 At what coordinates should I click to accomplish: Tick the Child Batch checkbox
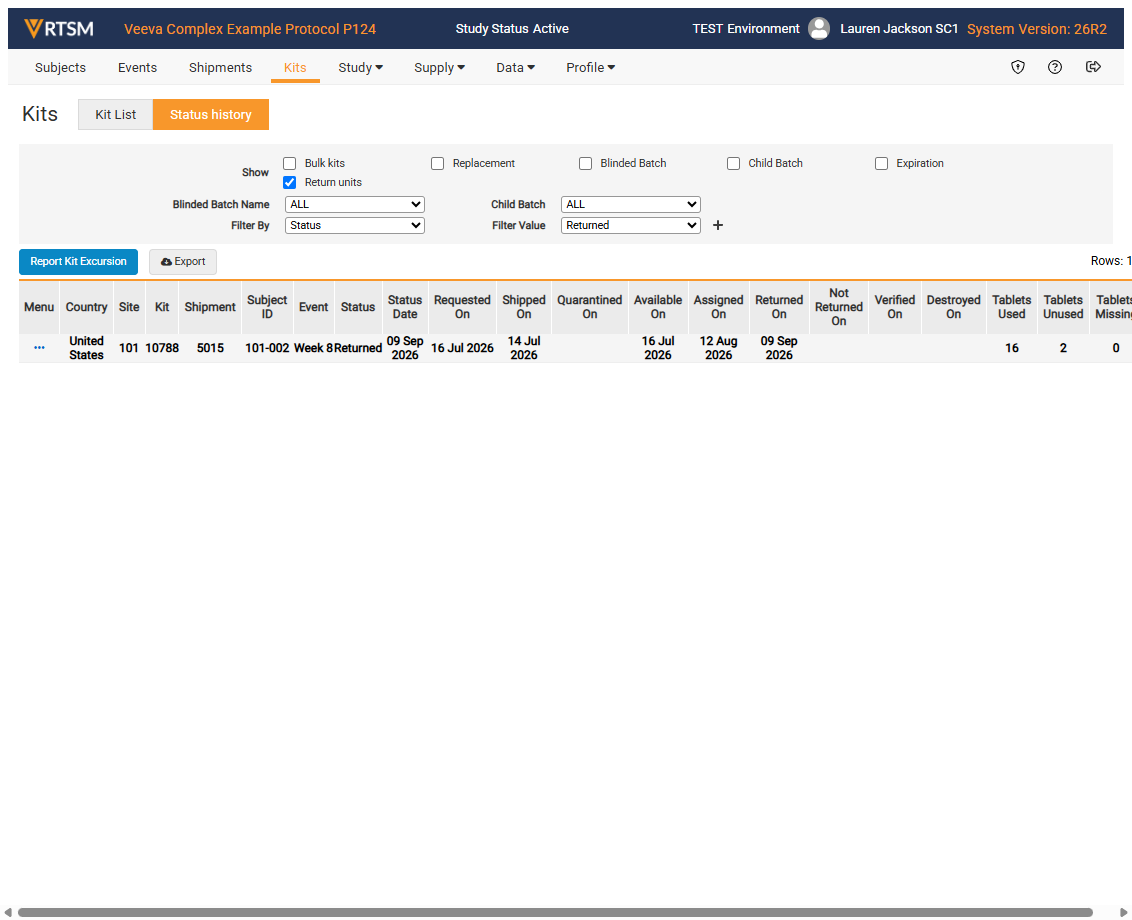click(733, 163)
